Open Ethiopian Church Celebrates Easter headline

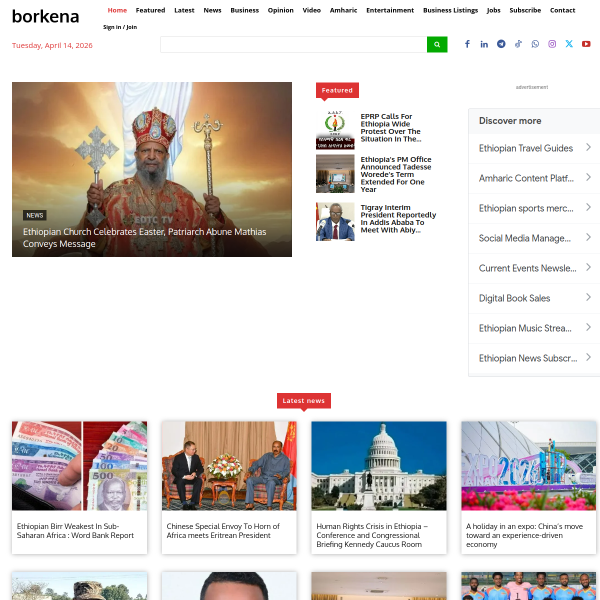click(x=144, y=238)
